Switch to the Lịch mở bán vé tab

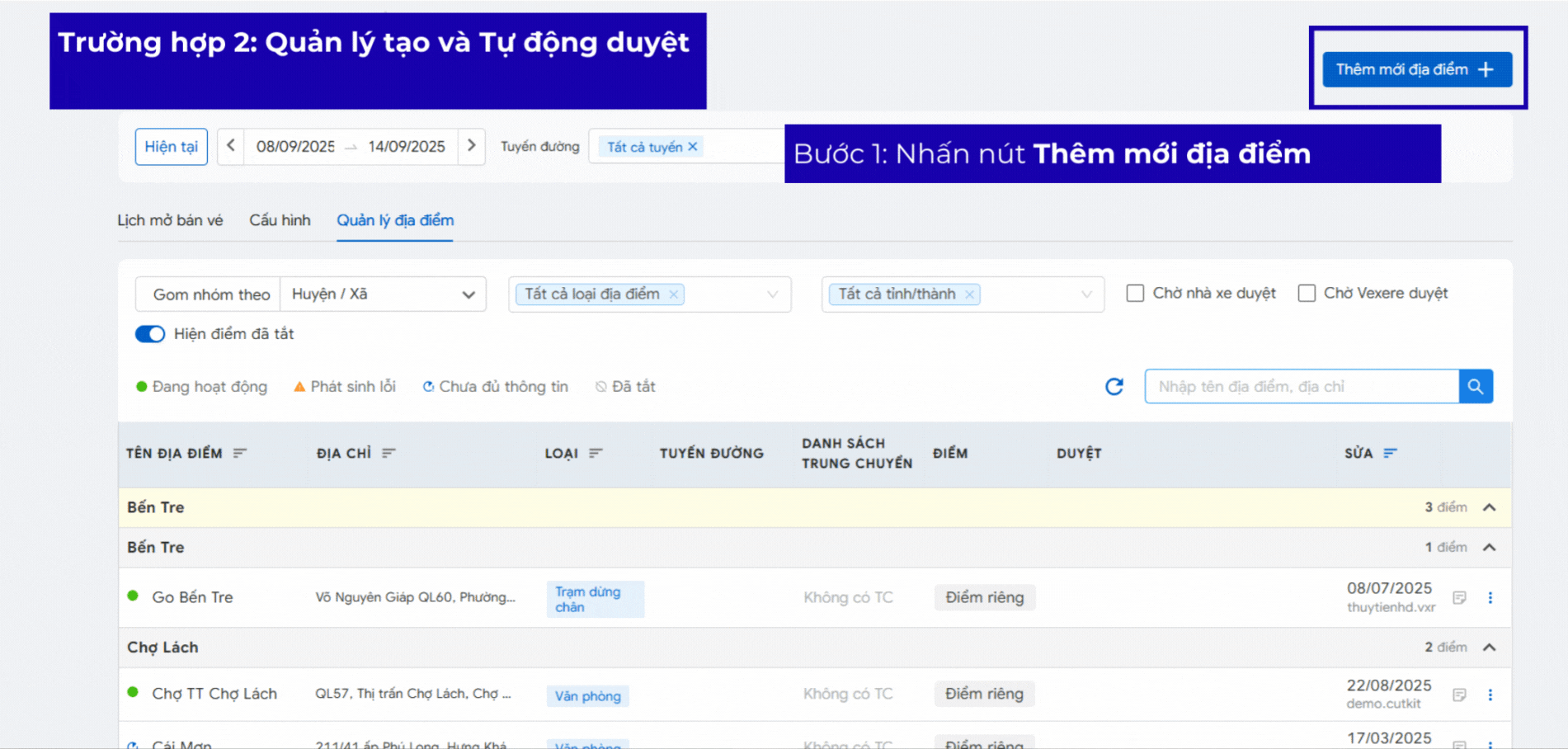170,220
